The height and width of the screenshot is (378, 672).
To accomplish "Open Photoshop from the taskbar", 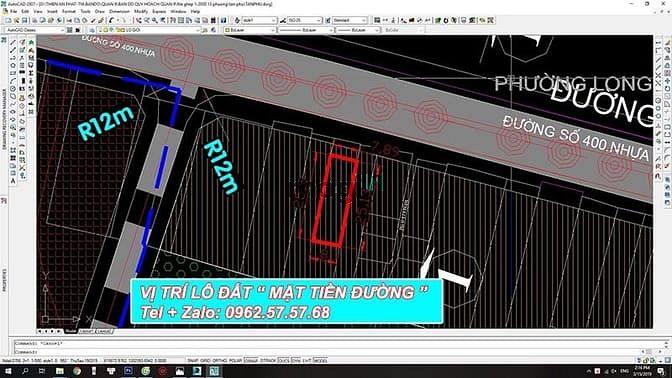I will [128, 371].
